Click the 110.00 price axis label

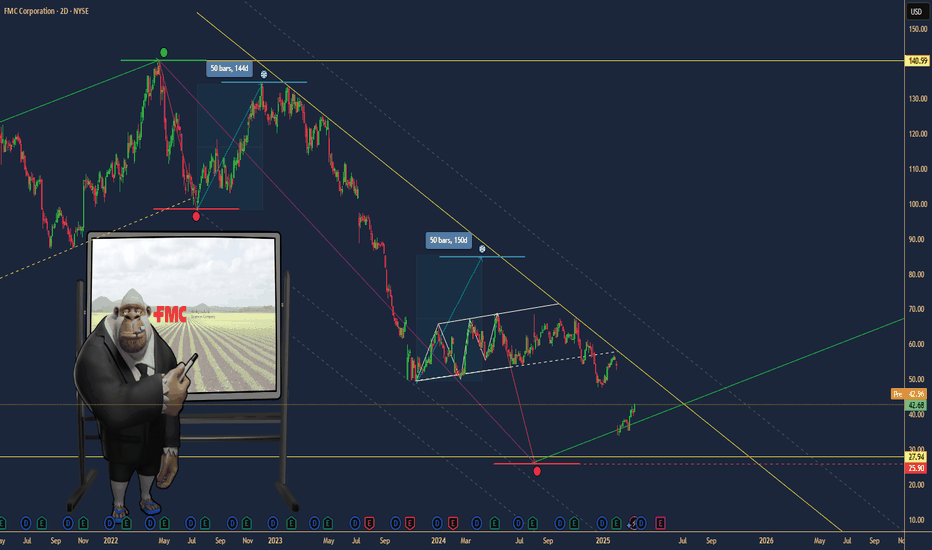coord(918,169)
